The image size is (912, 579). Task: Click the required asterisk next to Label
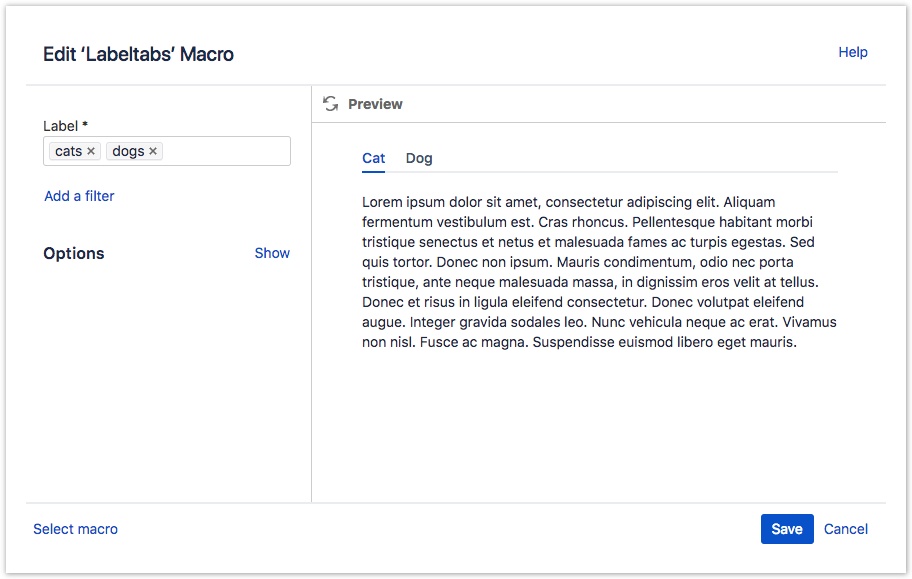point(85,124)
